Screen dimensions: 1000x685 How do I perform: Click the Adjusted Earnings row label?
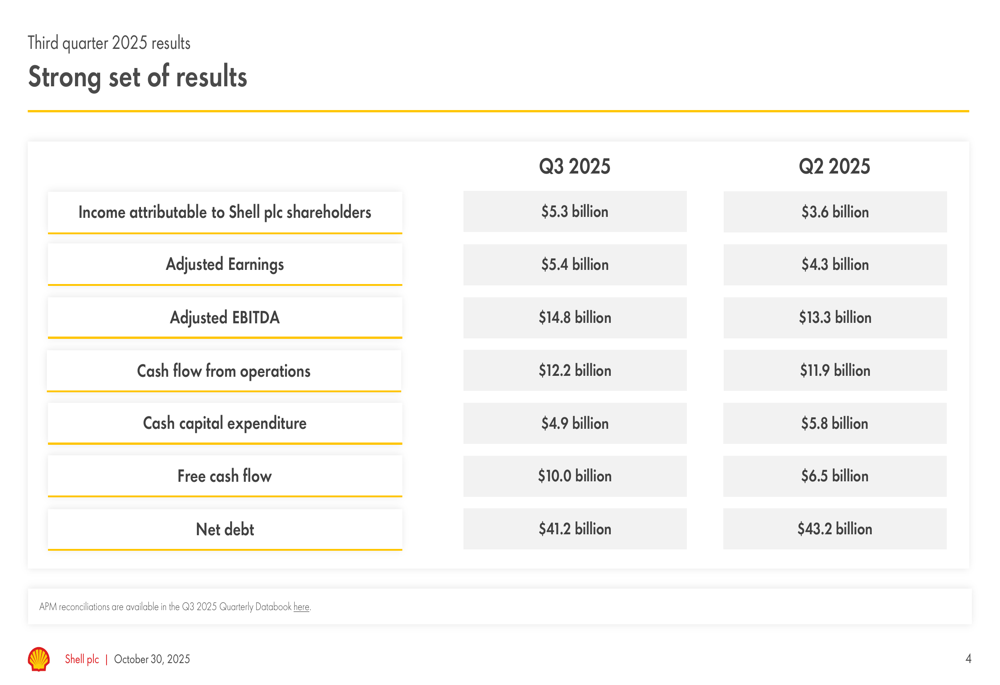pos(225,265)
